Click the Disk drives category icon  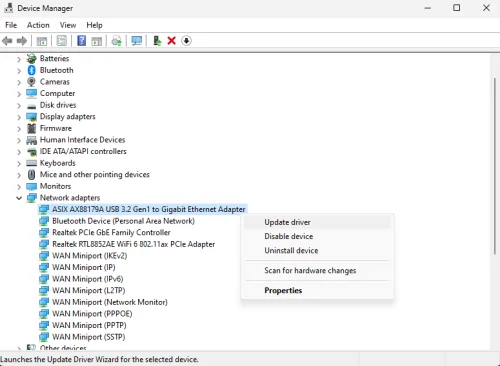click(31, 106)
